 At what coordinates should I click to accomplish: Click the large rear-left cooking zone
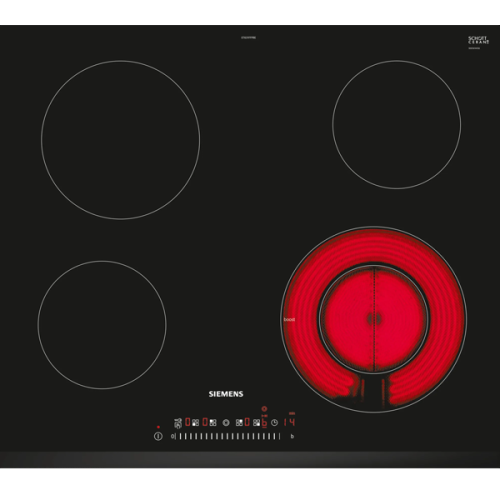pyautogui.click(x=121, y=140)
